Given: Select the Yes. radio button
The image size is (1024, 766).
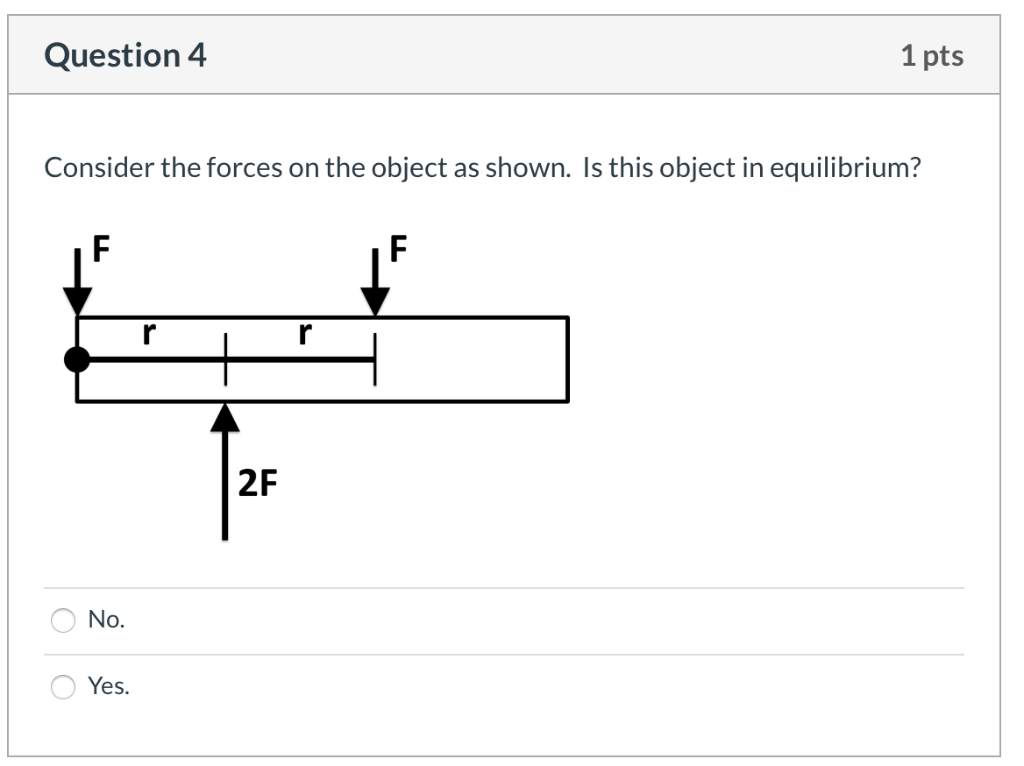Looking at the screenshot, I should (x=62, y=687).
